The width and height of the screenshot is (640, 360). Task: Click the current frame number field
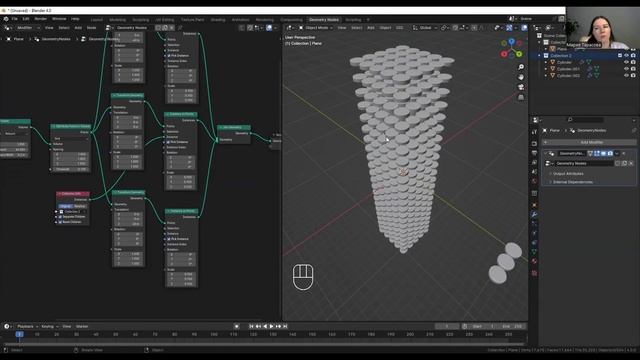(447, 326)
